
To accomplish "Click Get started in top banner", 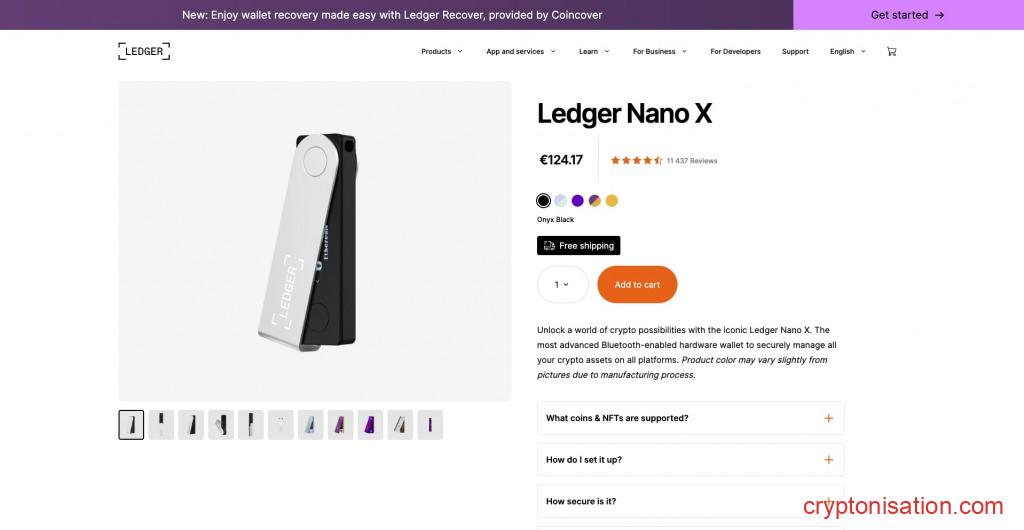I will 907,15.
